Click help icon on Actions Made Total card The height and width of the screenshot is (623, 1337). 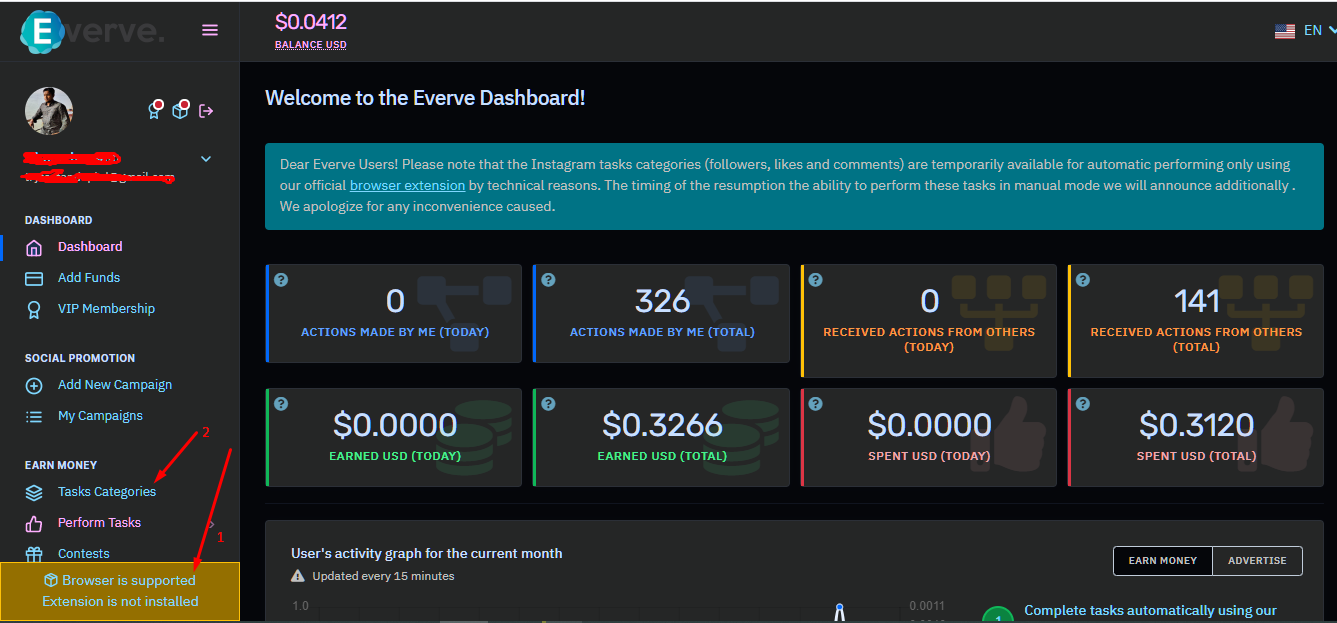point(548,280)
